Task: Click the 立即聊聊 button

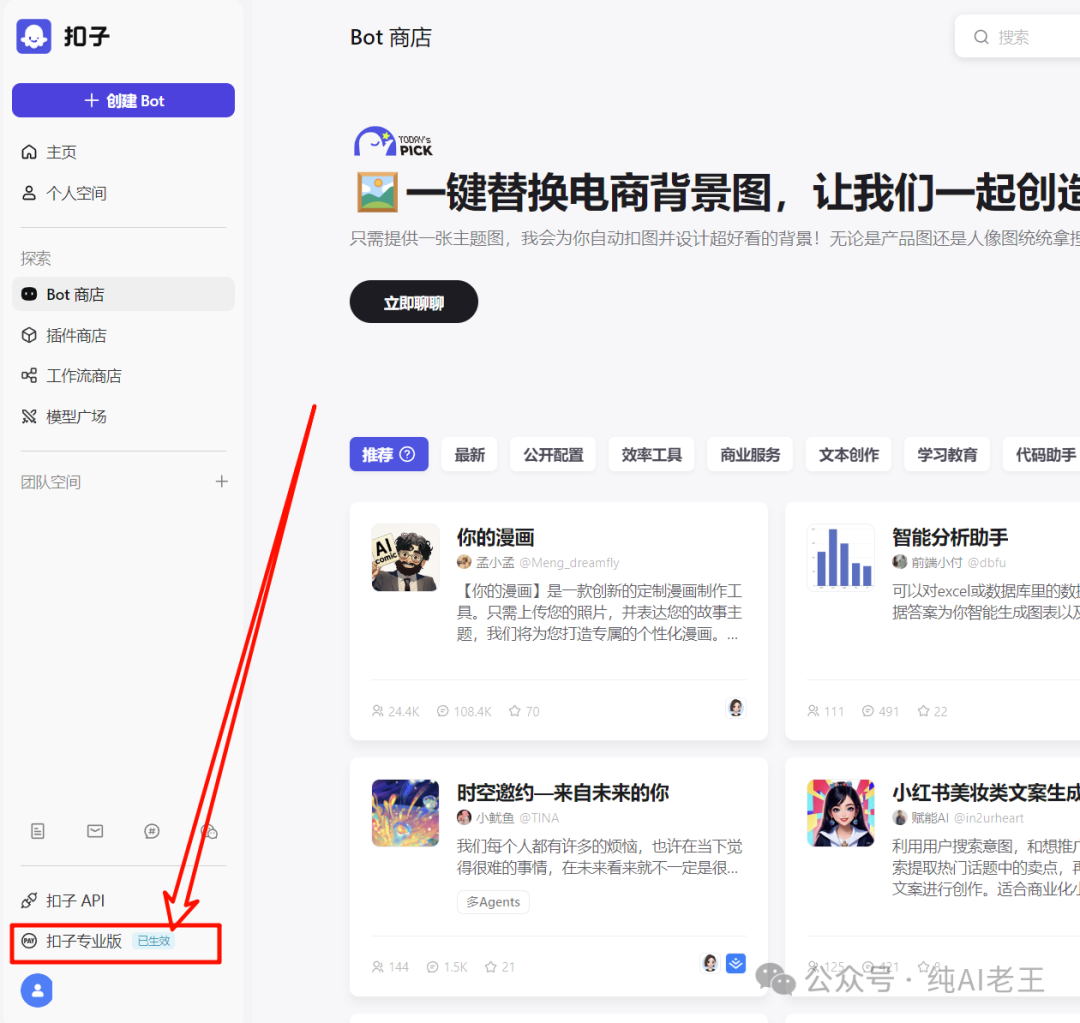Action: pos(413,302)
